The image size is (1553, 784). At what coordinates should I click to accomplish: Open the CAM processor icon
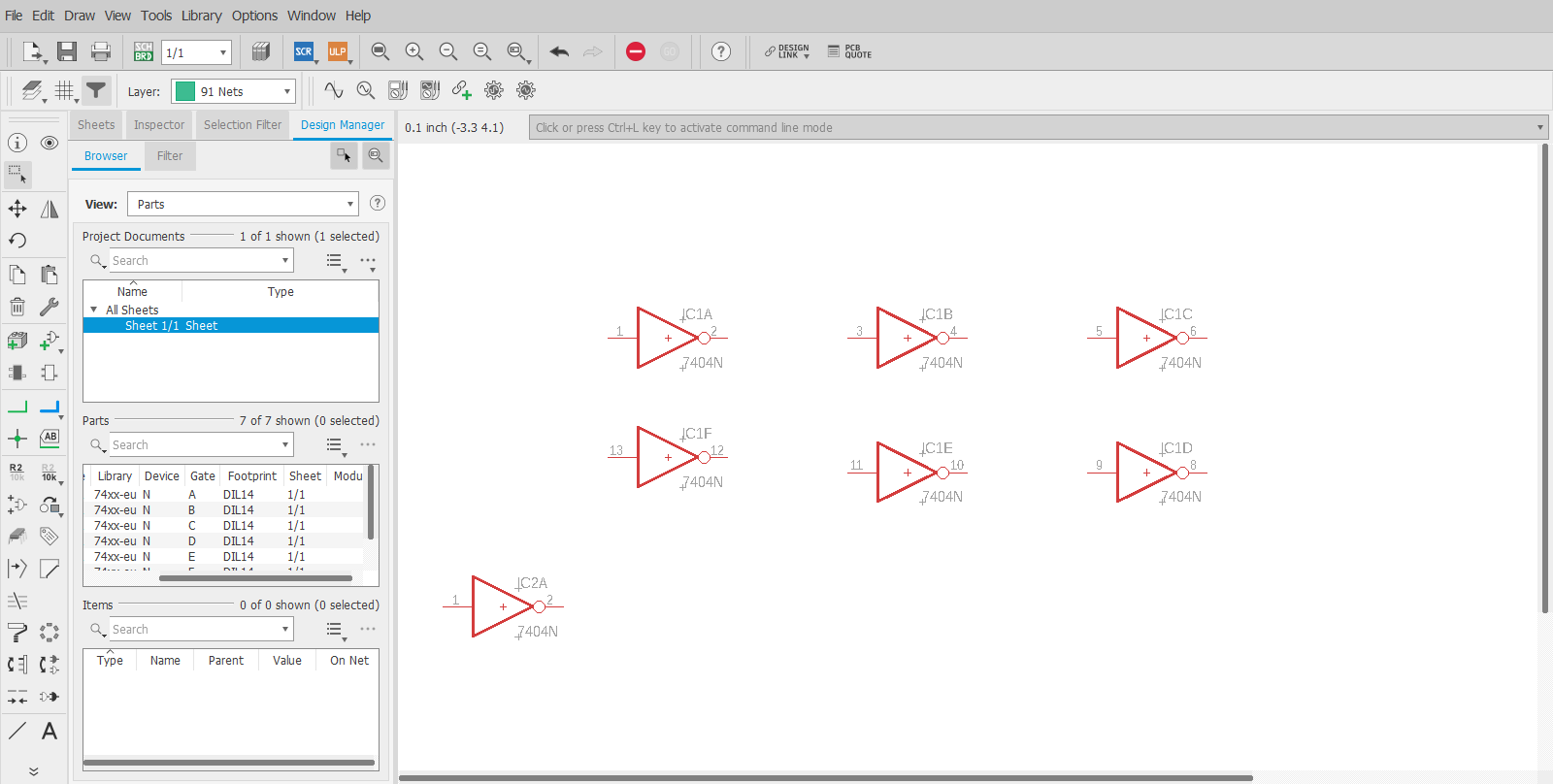[x=260, y=51]
